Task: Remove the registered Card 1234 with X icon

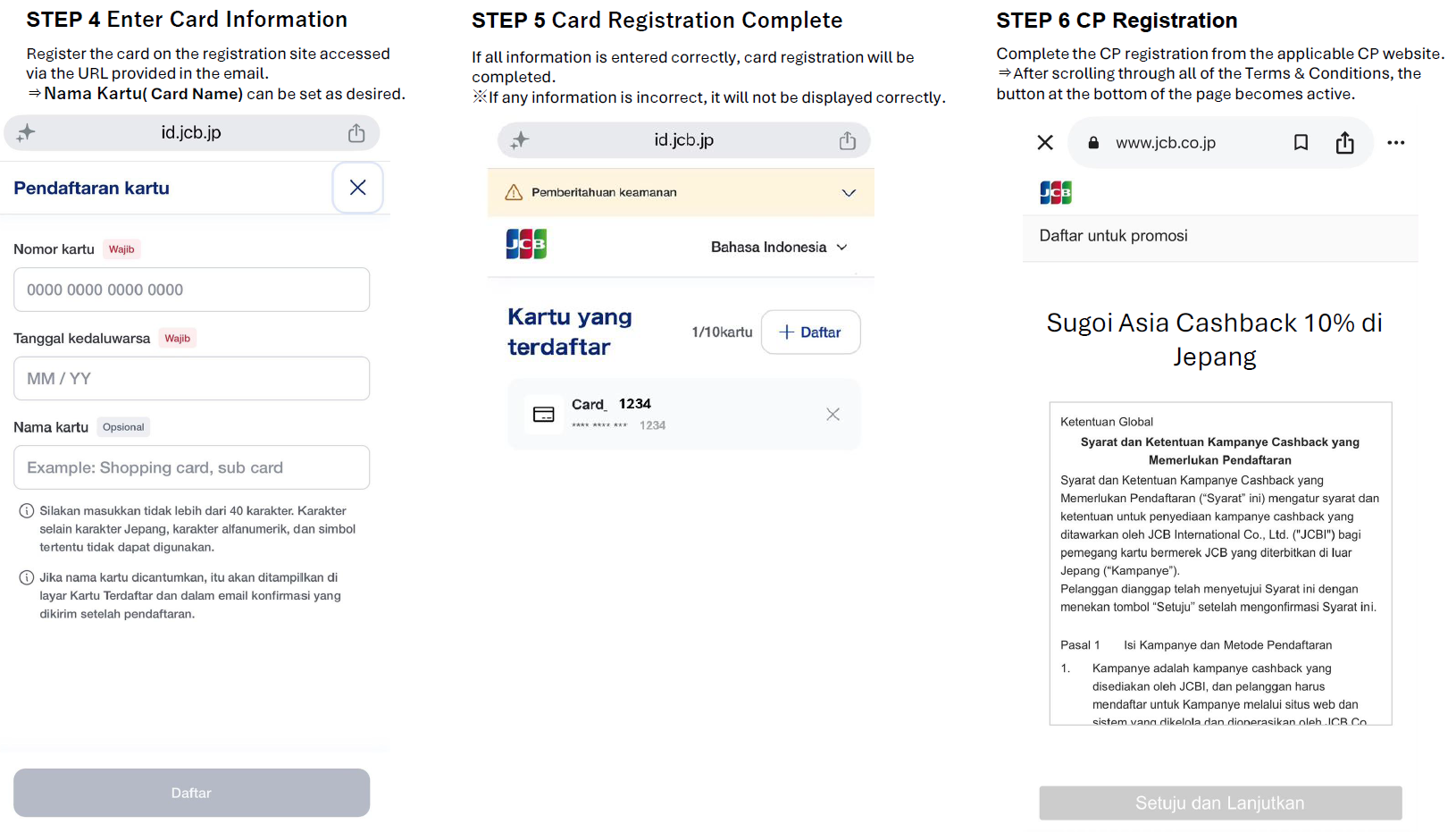Action: coord(833,414)
